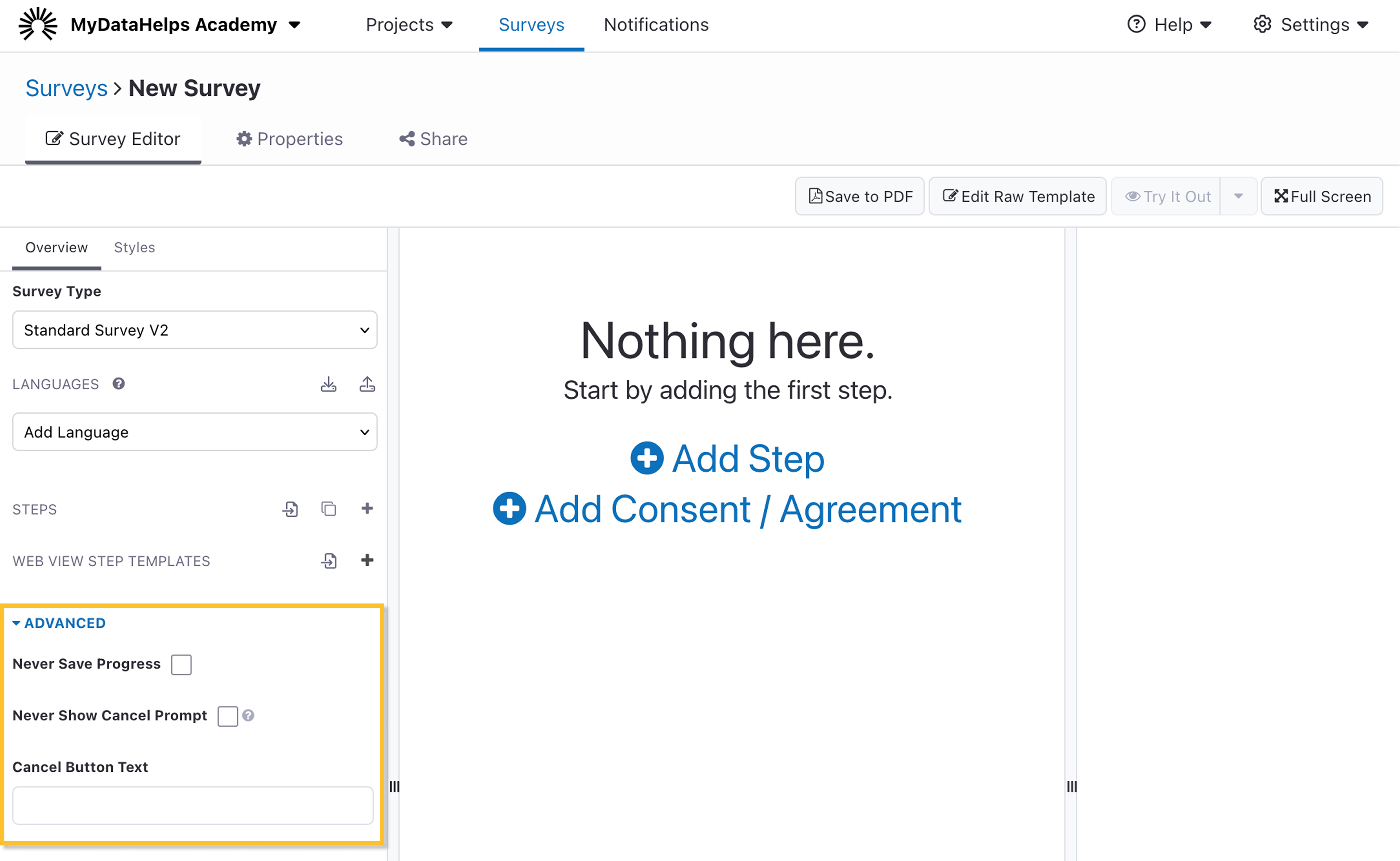This screenshot has height=861, width=1400.
Task: Click the copy steps icon
Action: pyautogui.click(x=328, y=509)
